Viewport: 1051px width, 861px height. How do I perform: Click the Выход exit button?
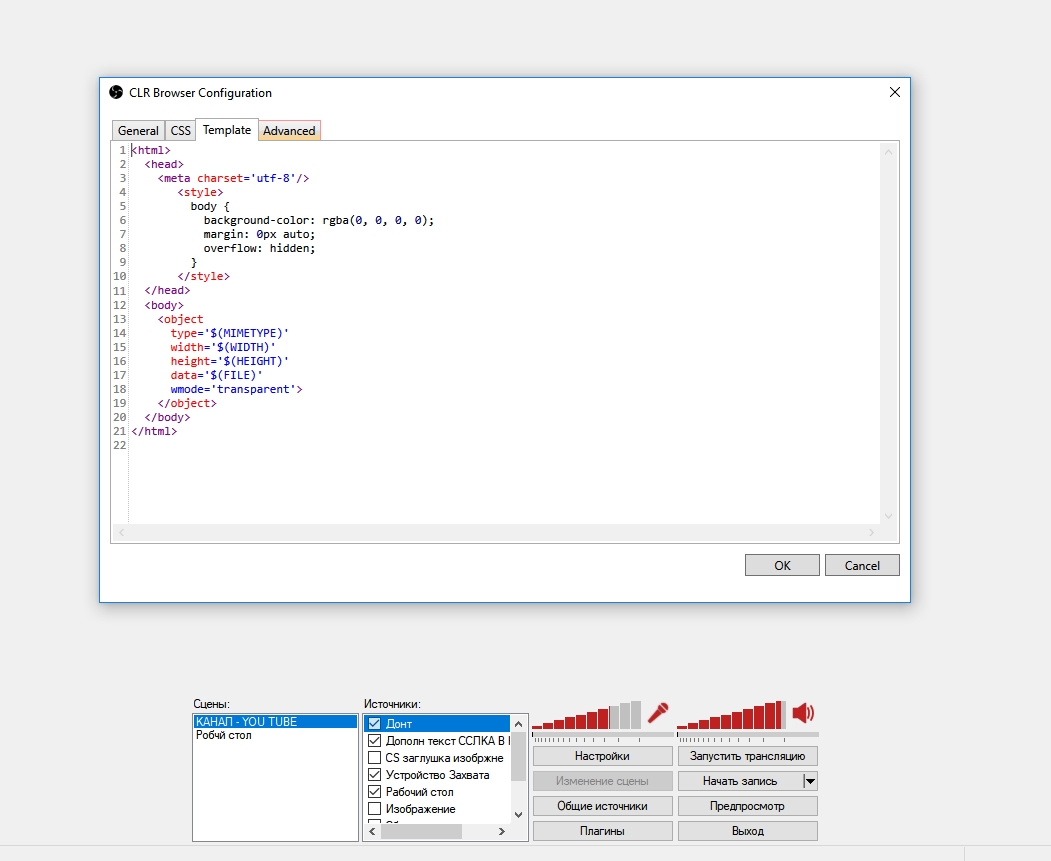tap(747, 831)
